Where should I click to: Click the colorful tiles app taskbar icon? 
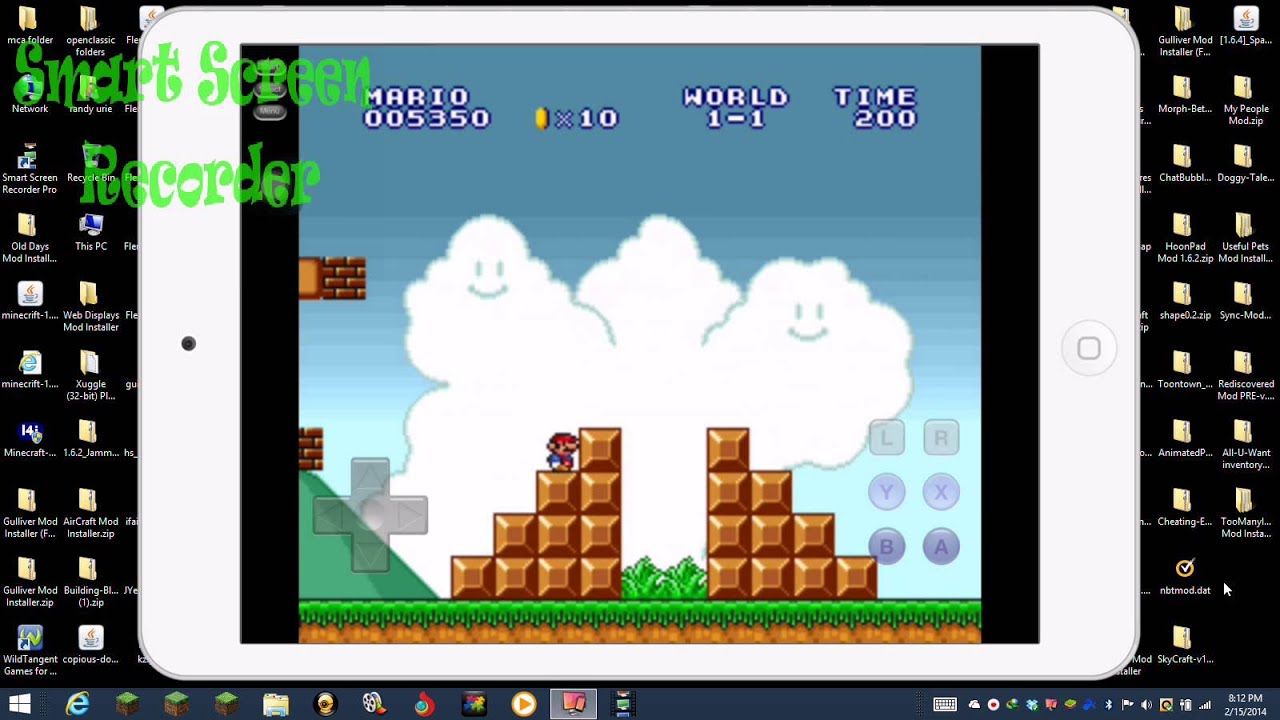click(474, 704)
